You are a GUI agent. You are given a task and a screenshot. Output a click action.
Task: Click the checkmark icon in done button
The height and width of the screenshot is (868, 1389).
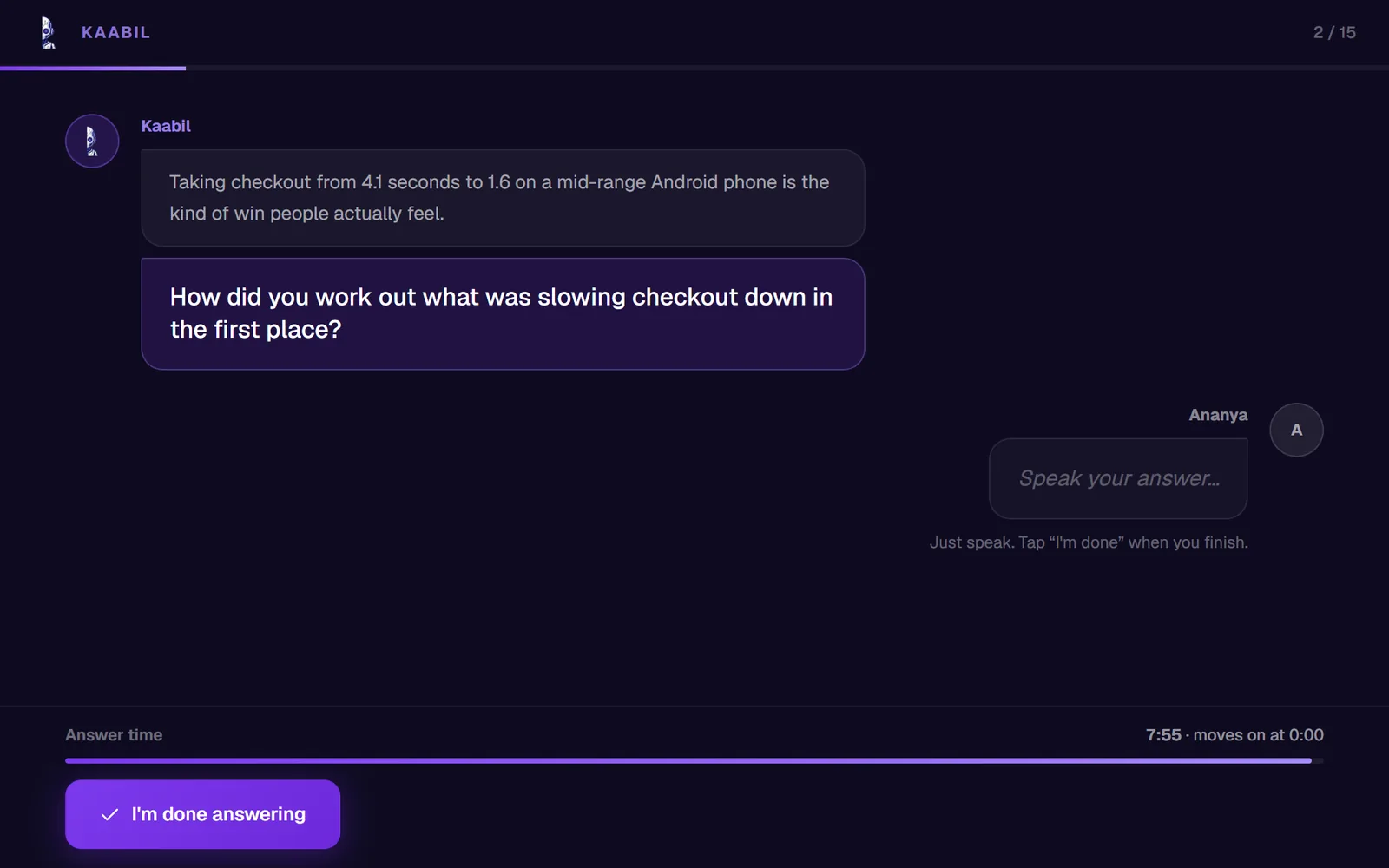[109, 814]
